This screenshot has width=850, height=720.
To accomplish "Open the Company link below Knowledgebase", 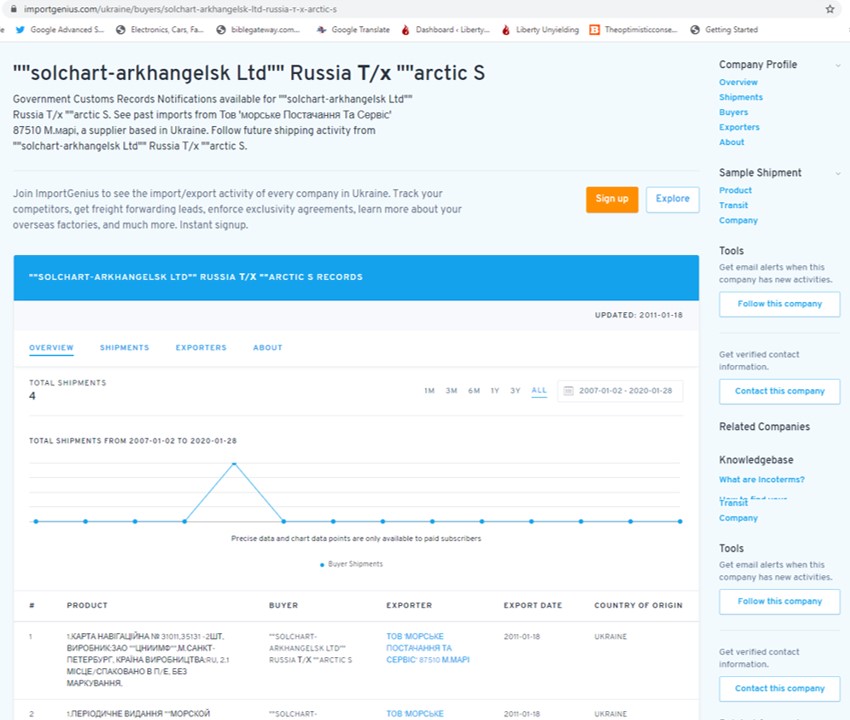I will coord(738,518).
